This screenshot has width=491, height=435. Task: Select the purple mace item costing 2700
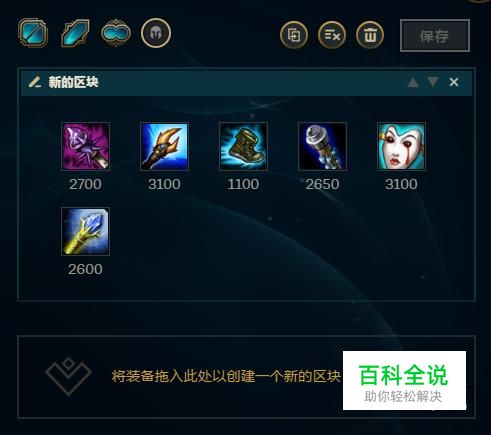click(85, 146)
